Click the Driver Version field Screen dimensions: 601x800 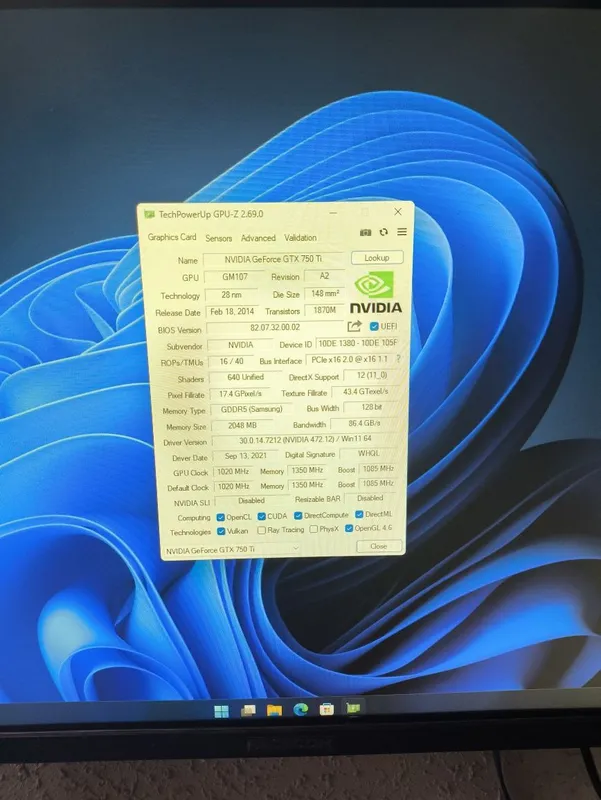pyautogui.click(x=306, y=439)
